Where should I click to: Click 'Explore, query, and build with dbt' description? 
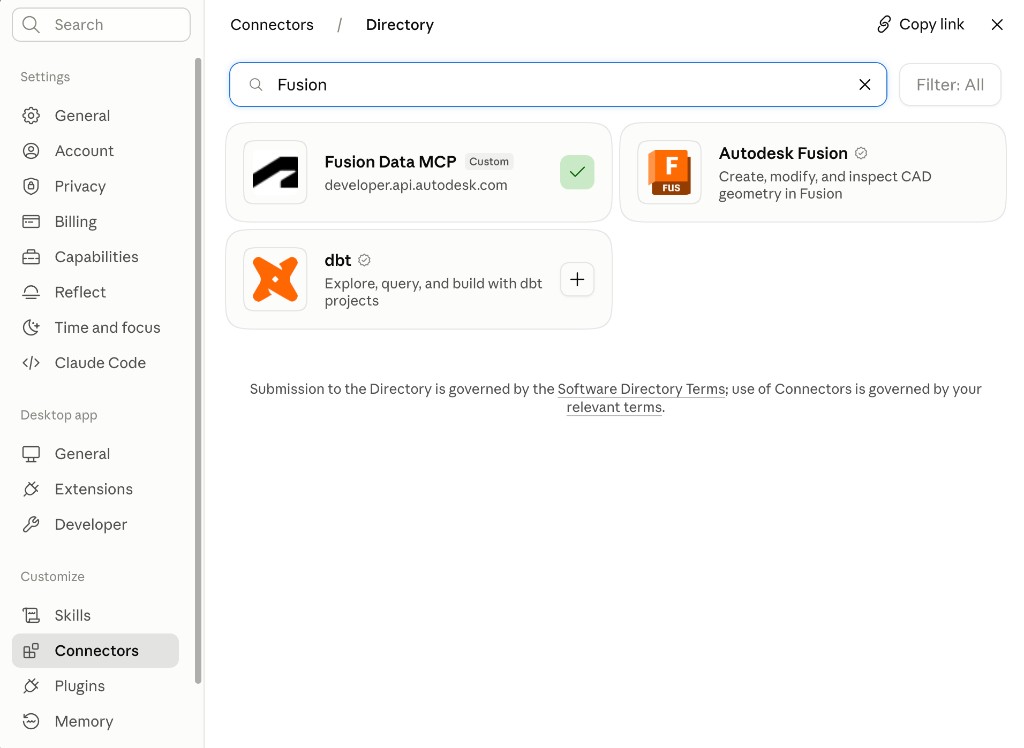pos(433,292)
